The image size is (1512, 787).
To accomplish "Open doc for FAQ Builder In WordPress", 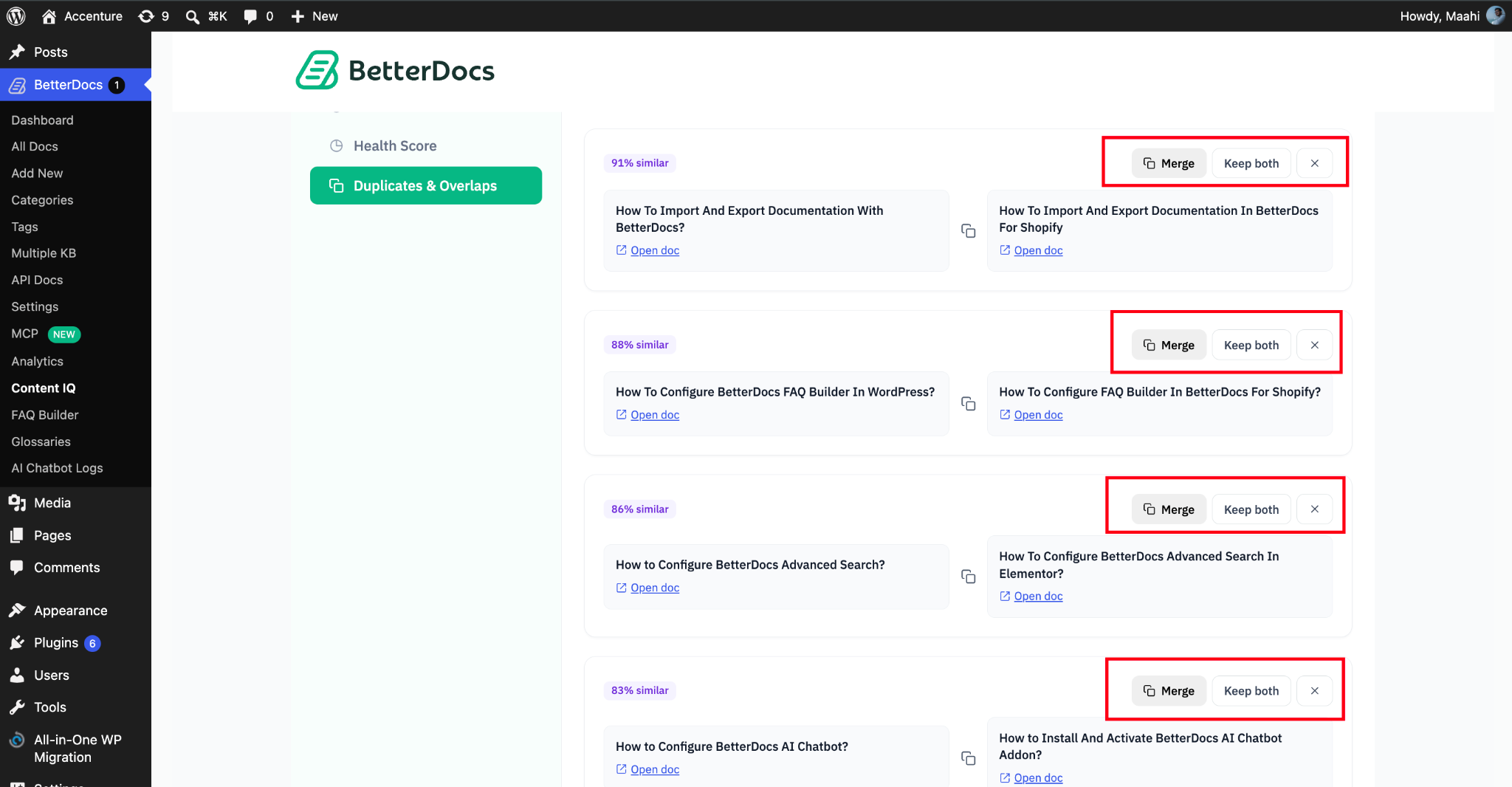I will [647, 415].
